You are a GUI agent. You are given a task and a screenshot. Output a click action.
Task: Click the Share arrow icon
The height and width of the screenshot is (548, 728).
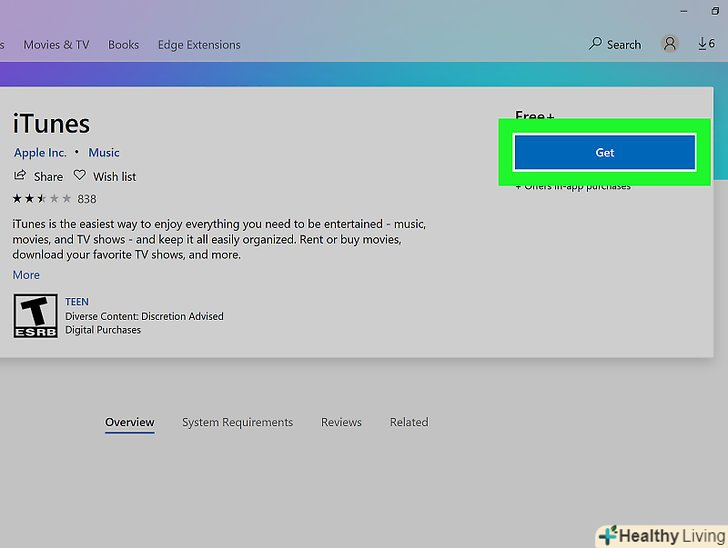[20, 176]
